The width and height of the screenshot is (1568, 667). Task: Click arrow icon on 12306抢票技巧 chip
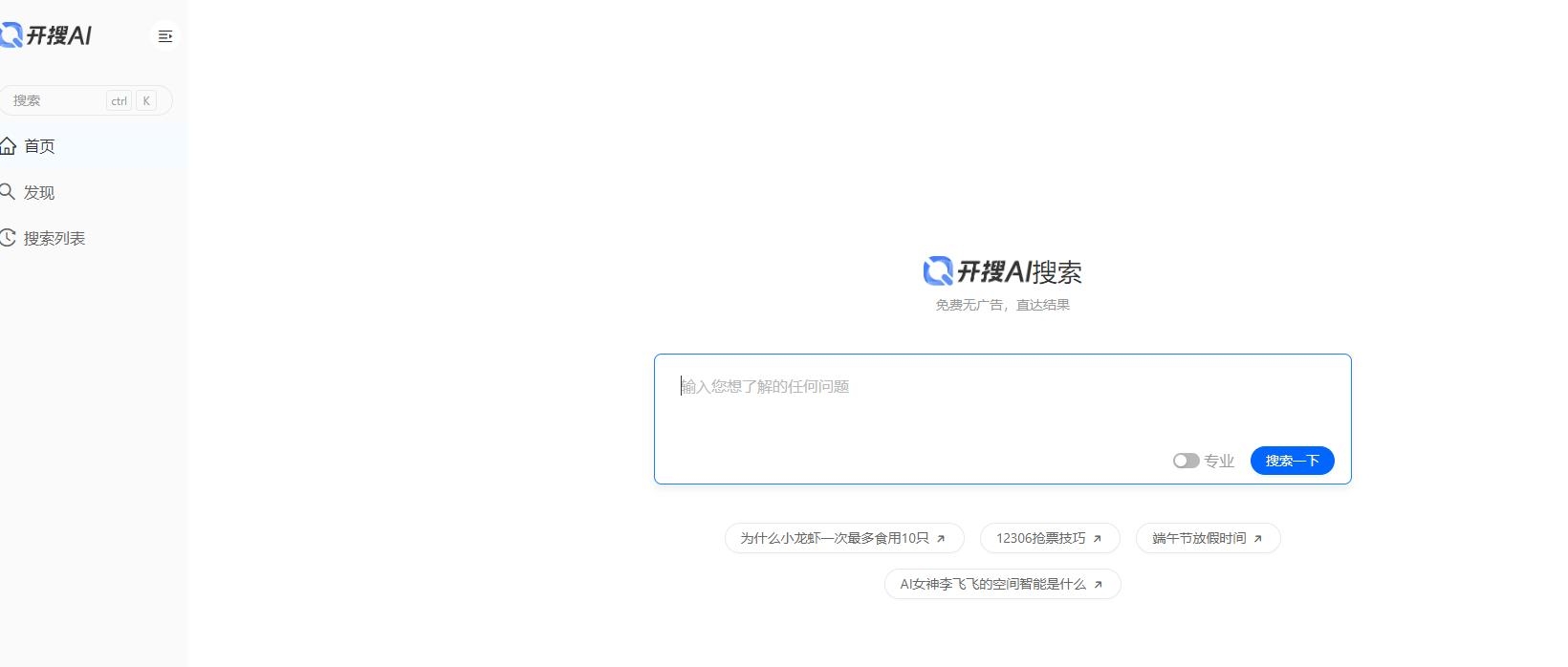[x=1098, y=539]
